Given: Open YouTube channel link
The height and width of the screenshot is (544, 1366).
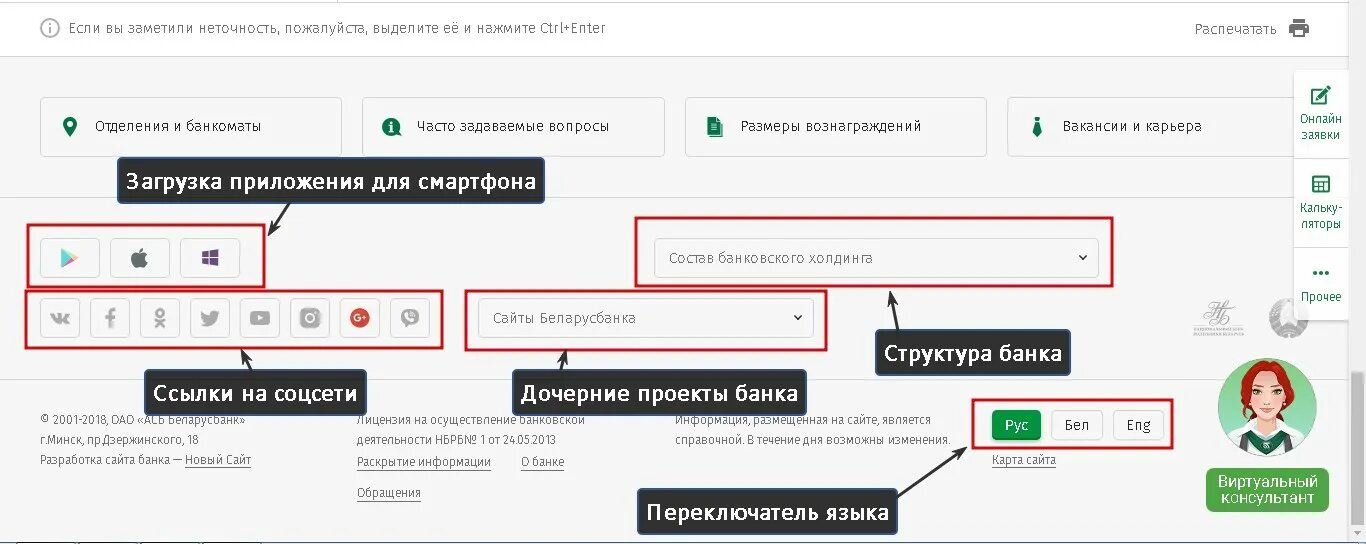Looking at the screenshot, I should pyautogui.click(x=260, y=318).
